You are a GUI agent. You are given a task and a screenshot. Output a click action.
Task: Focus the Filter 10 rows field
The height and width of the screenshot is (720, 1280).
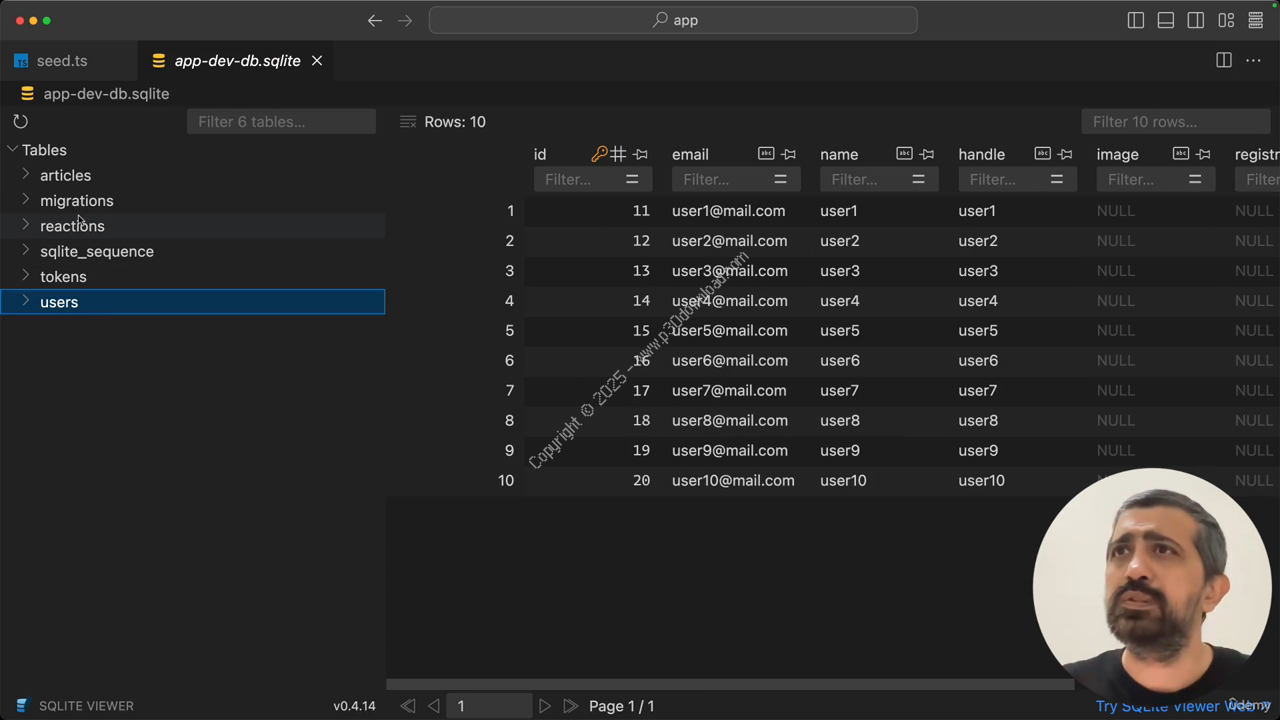point(1175,121)
